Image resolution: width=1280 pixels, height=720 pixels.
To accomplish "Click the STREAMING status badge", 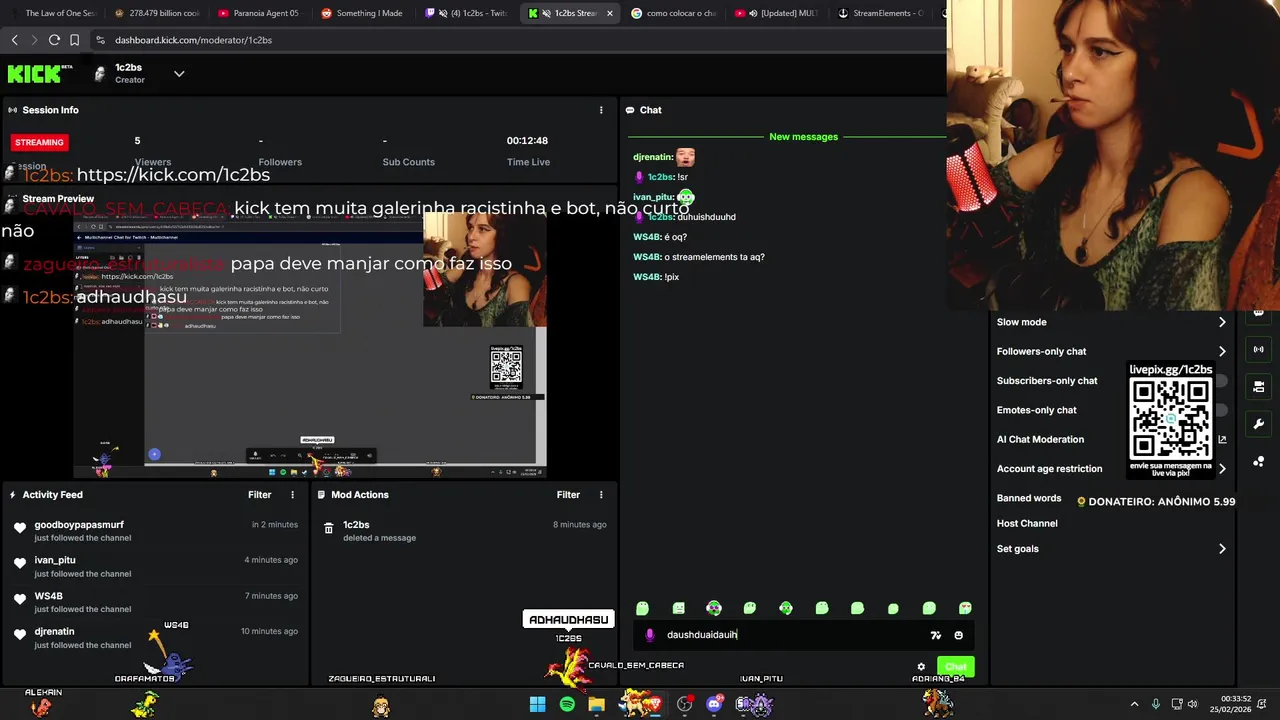I will [x=39, y=142].
